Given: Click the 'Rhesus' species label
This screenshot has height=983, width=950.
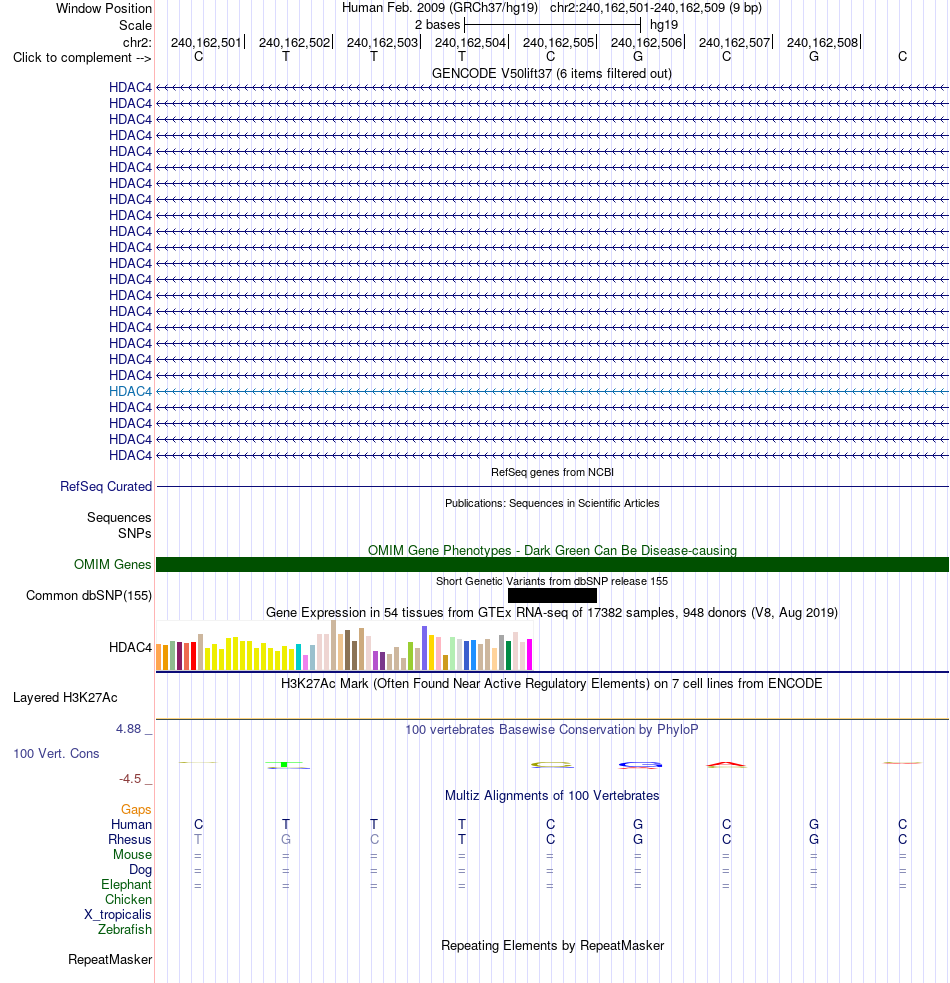Looking at the screenshot, I should click(x=130, y=839).
